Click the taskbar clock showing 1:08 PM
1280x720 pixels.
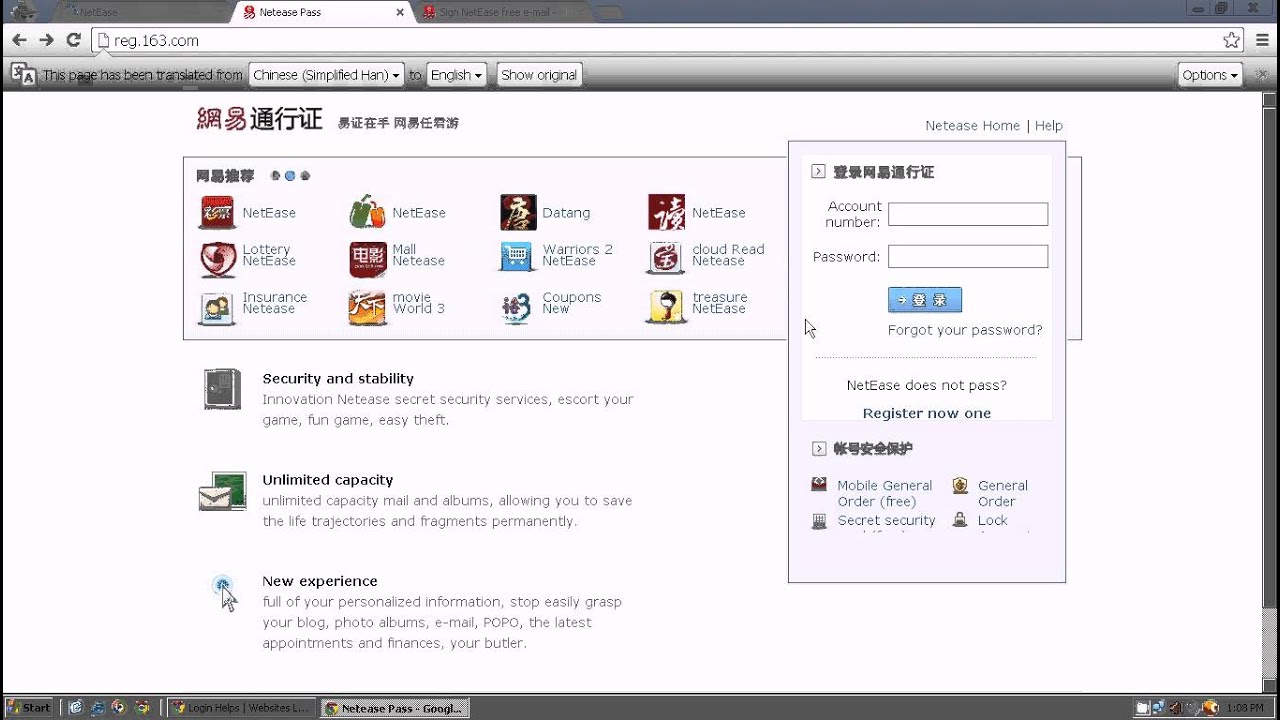click(x=1245, y=708)
